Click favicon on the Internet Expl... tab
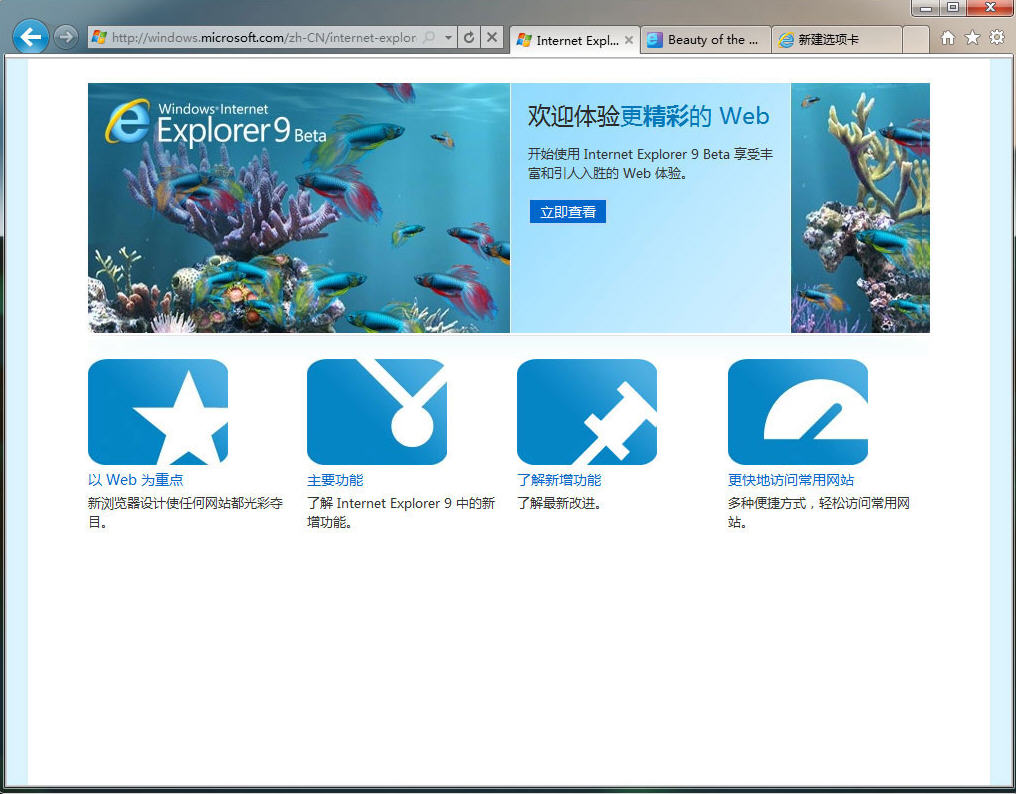This screenshot has width=1016, height=794. tap(524, 40)
